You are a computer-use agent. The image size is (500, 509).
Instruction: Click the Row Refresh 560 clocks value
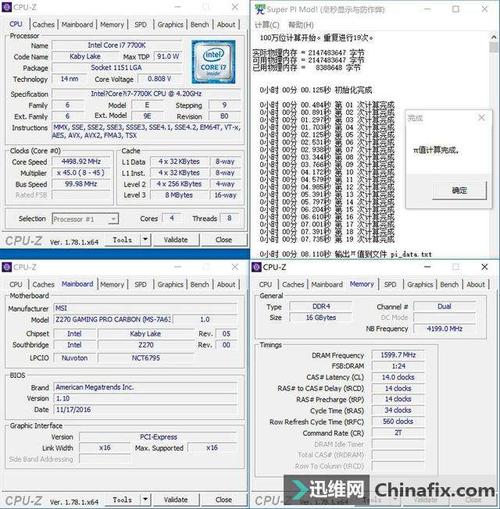(x=398, y=421)
